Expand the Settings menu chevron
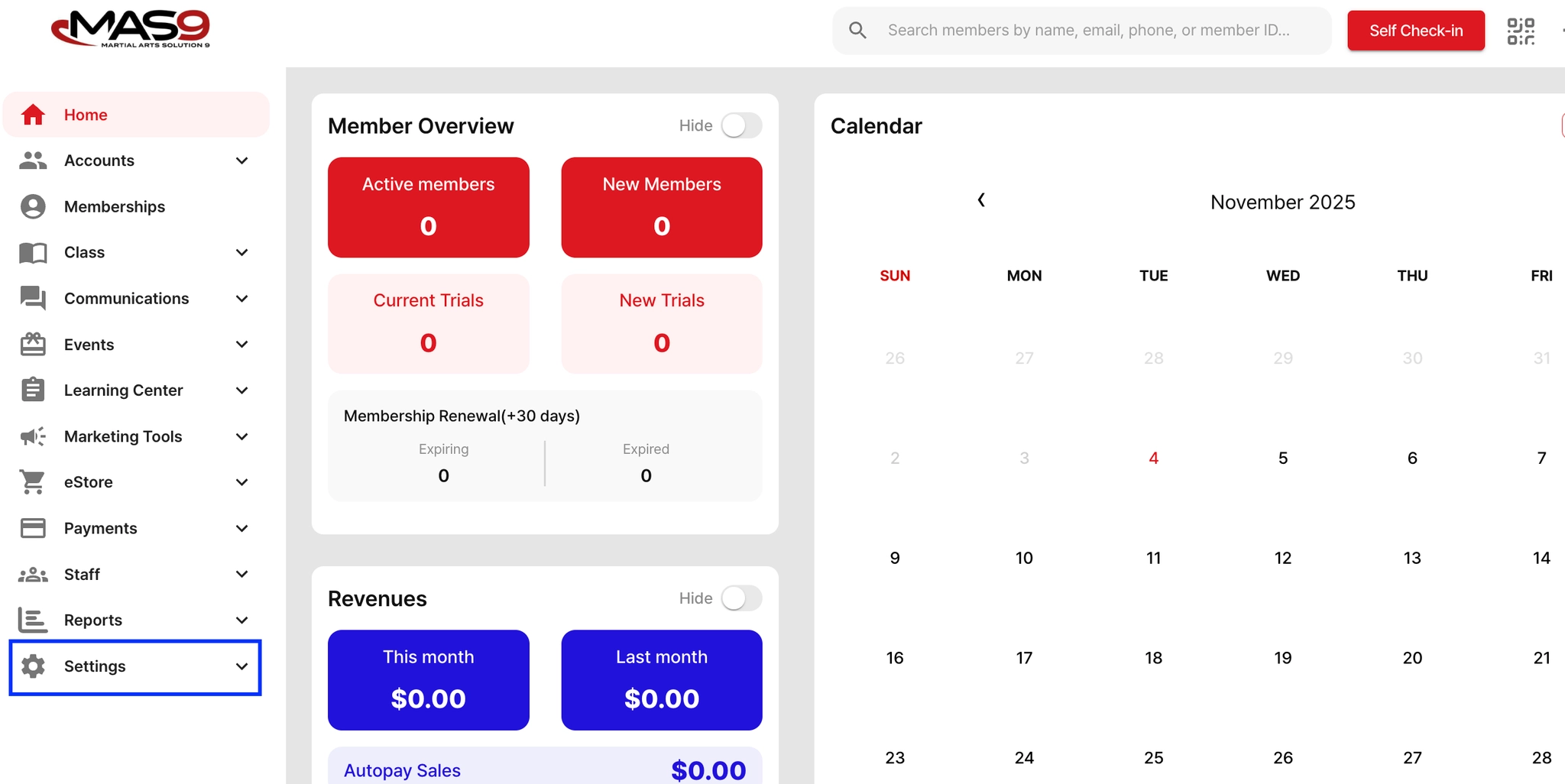This screenshot has height=784, width=1565. click(x=242, y=666)
